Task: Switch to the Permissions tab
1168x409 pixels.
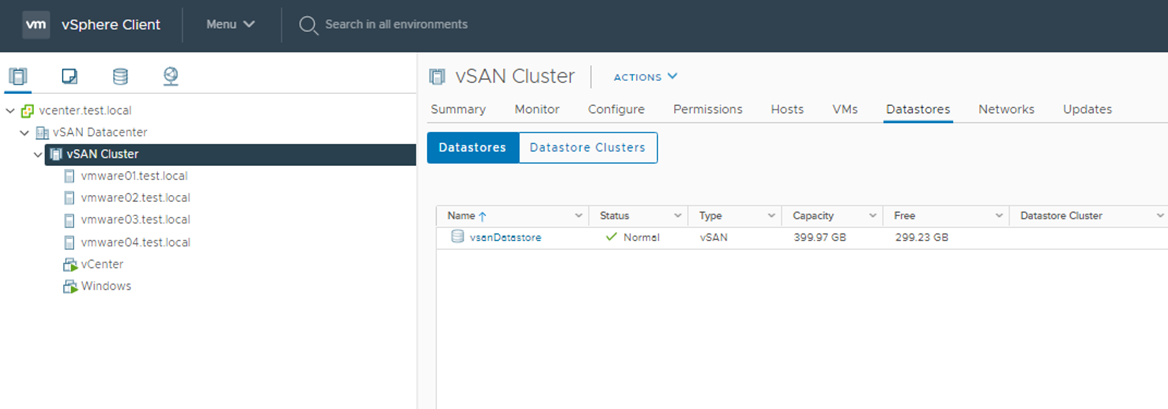Action: 708,110
